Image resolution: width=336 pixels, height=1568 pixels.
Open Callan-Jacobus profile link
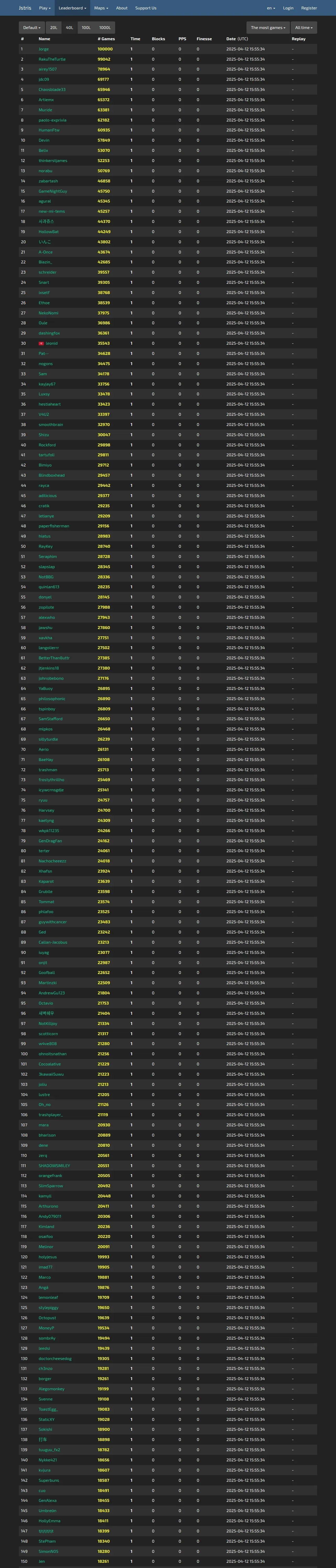point(53,942)
